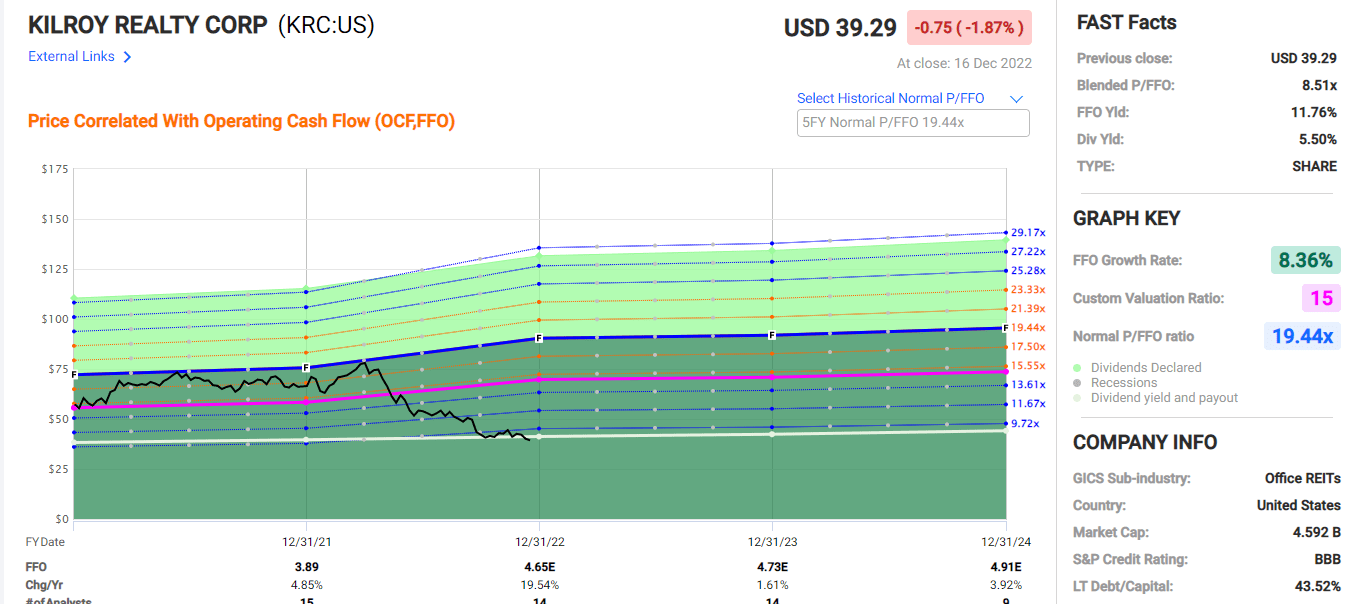
Task: Click the Chg/Yr value 19.54%
Action: 540,584
